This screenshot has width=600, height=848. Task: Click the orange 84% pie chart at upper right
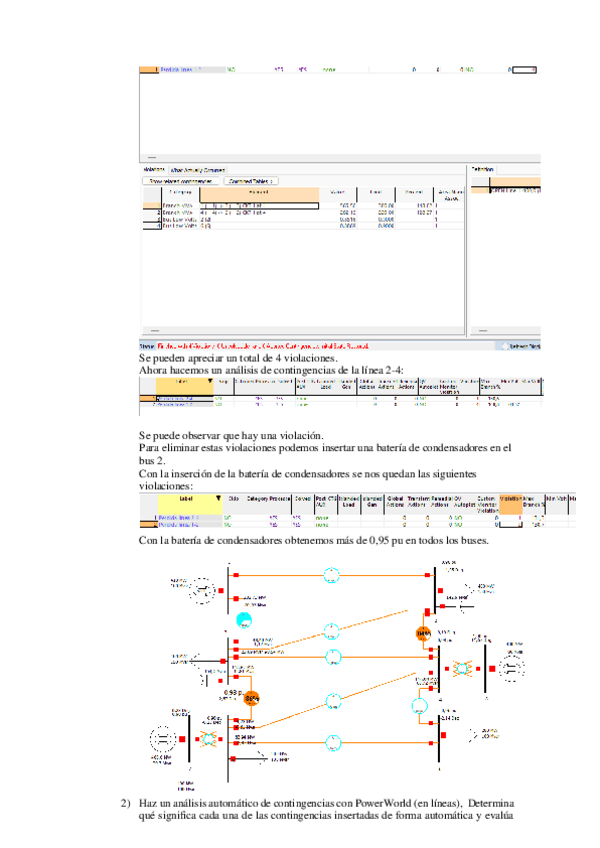coord(423,633)
